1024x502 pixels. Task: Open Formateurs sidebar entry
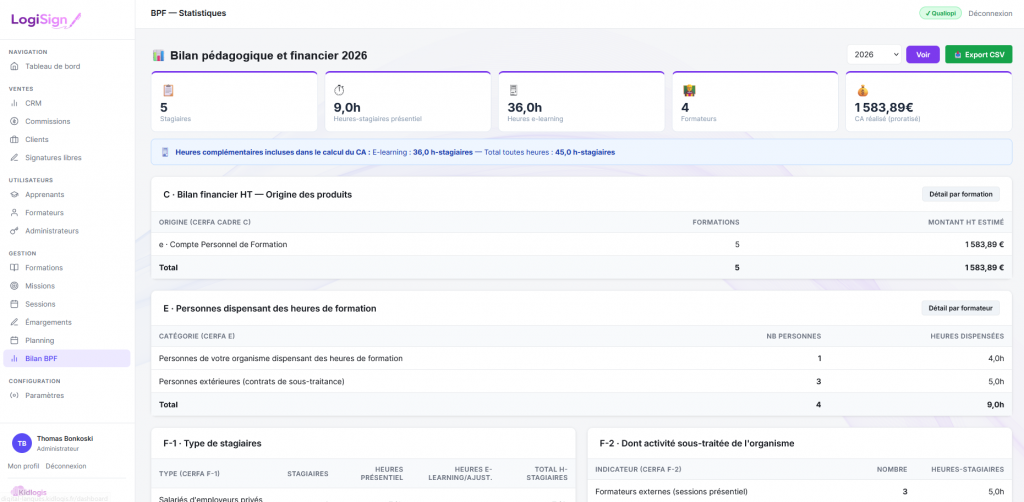click(67, 212)
